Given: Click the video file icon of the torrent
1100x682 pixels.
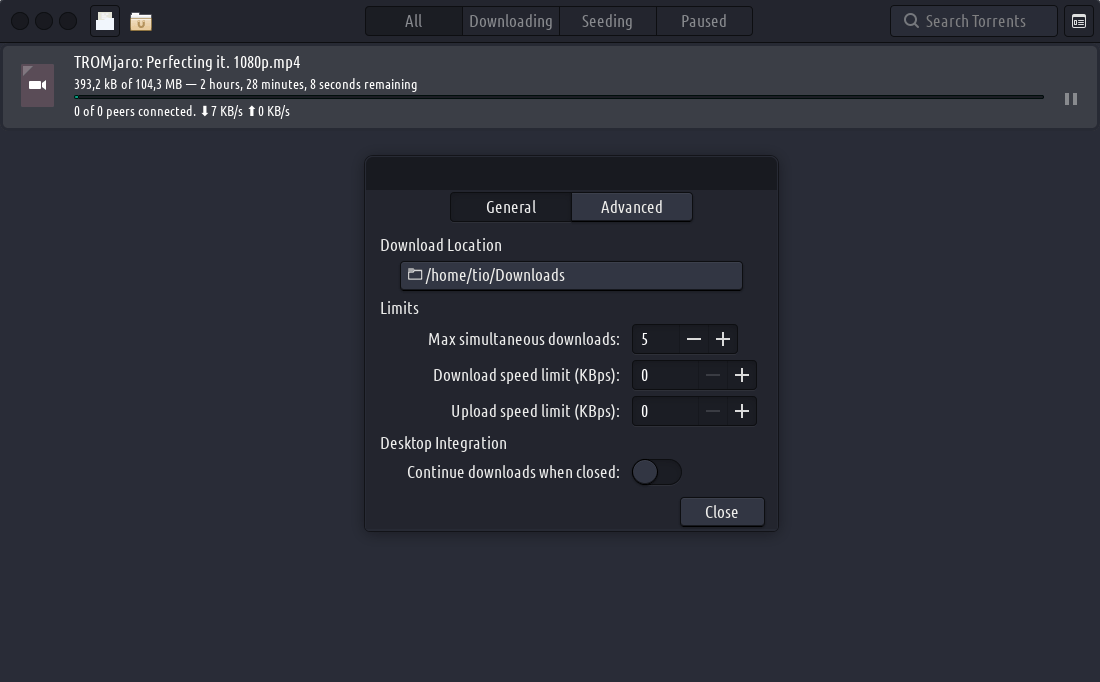Looking at the screenshot, I should point(38,85).
